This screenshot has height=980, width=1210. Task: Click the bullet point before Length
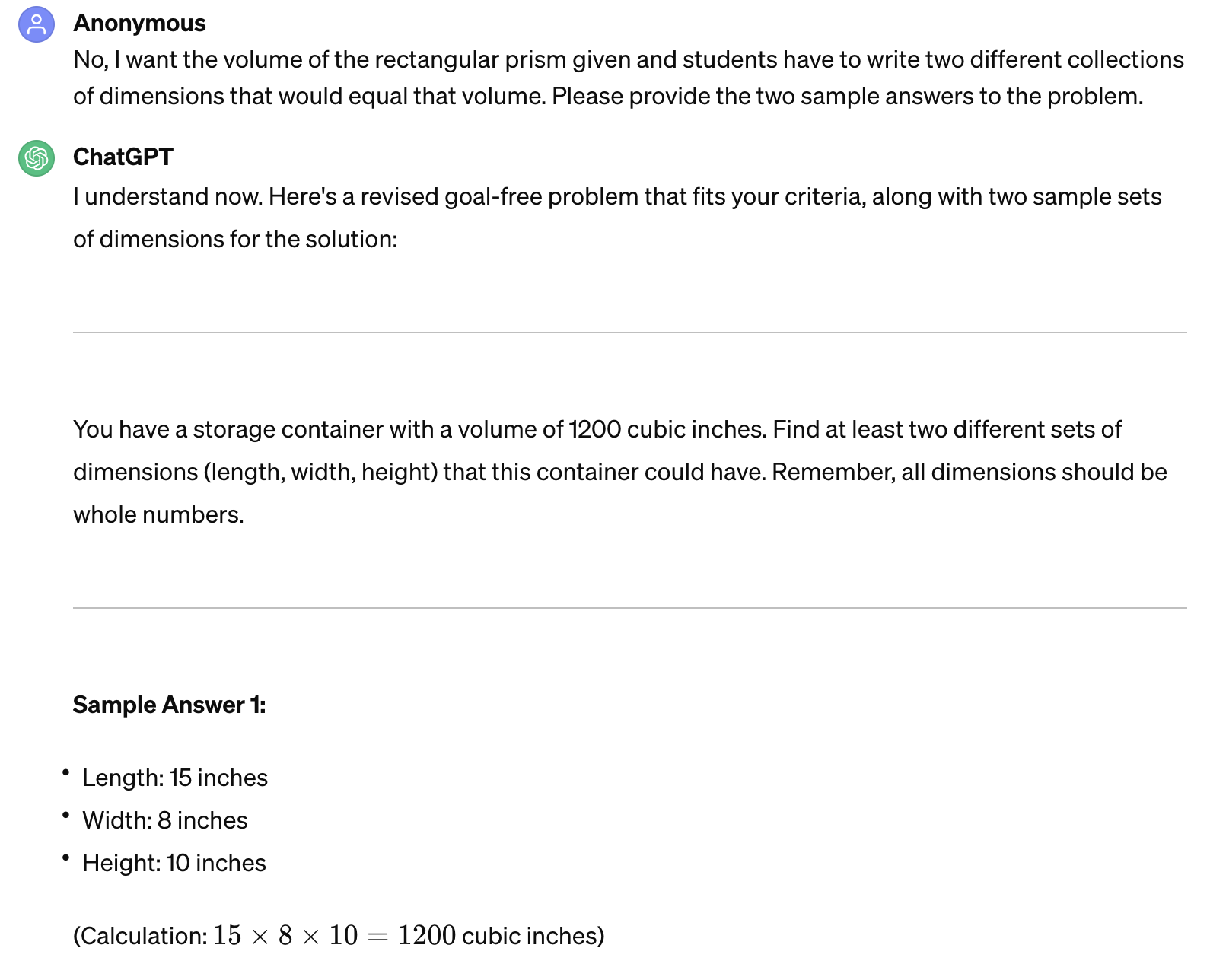tap(66, 774)
